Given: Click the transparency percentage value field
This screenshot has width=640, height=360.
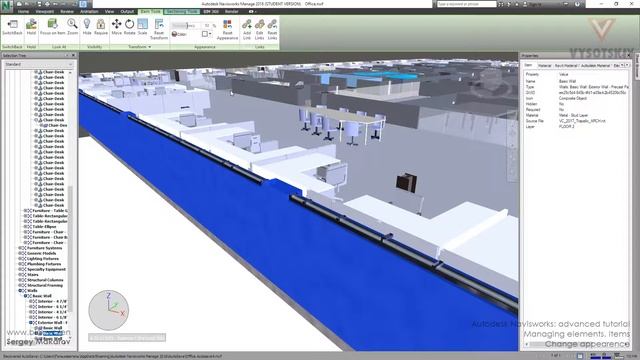Looking at the screenshot, I should pyautogui.click(x=207, y=26).
